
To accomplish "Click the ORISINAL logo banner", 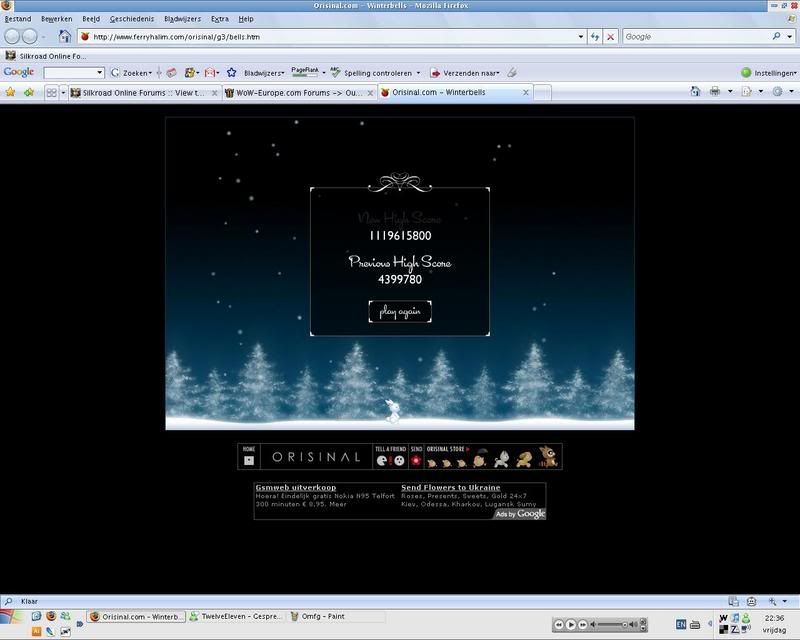I will pos(316,457).
